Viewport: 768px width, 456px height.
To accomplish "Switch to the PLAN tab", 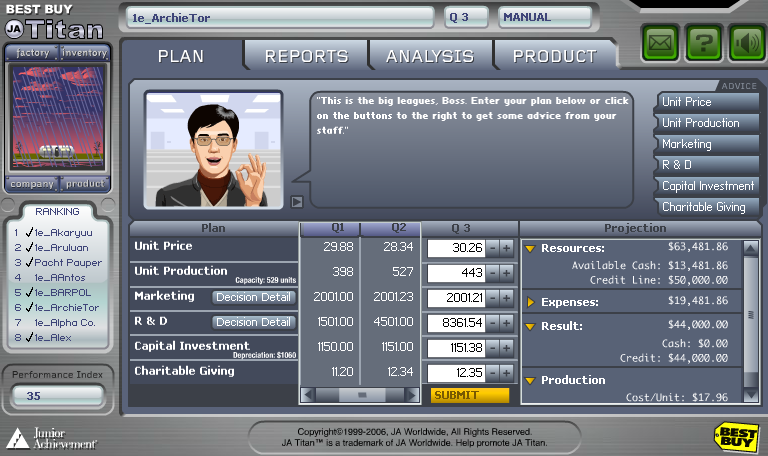I will click(181, 56).
